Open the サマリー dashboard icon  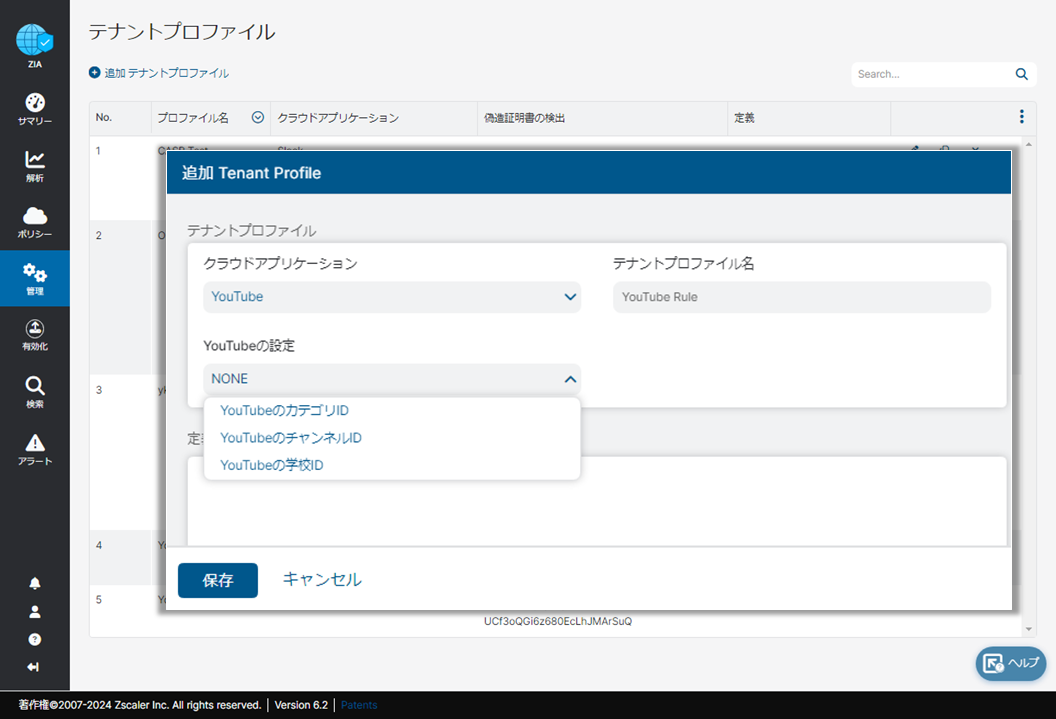35,102
